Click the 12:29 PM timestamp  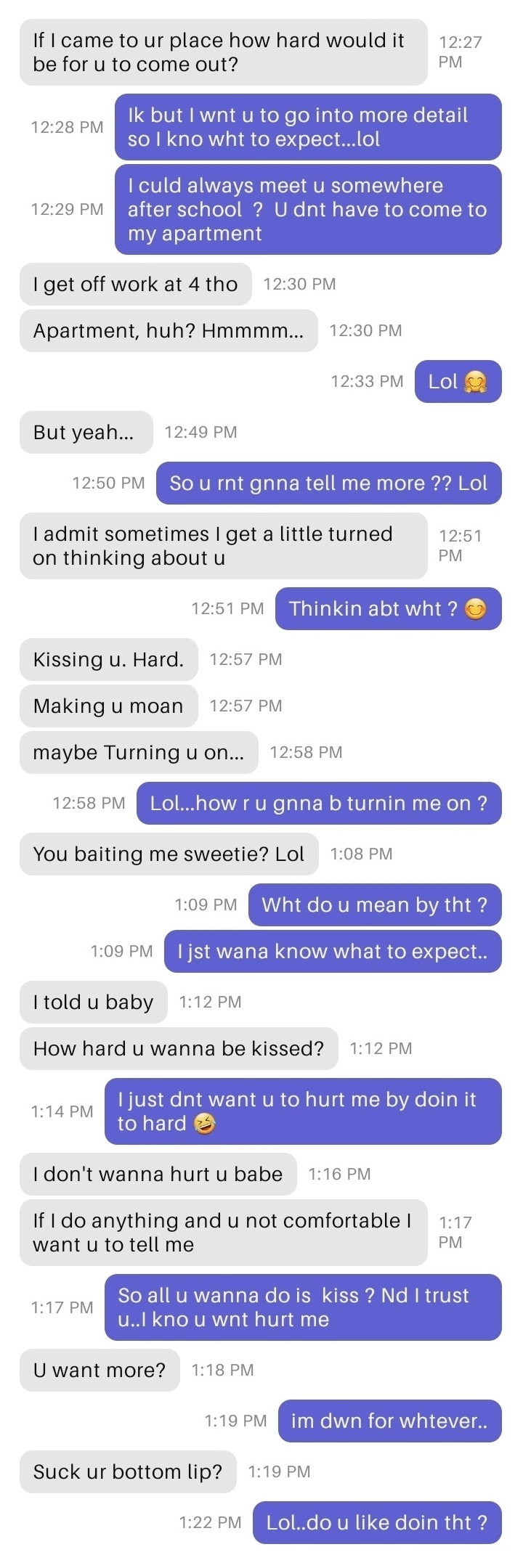[x=67, y=209]
